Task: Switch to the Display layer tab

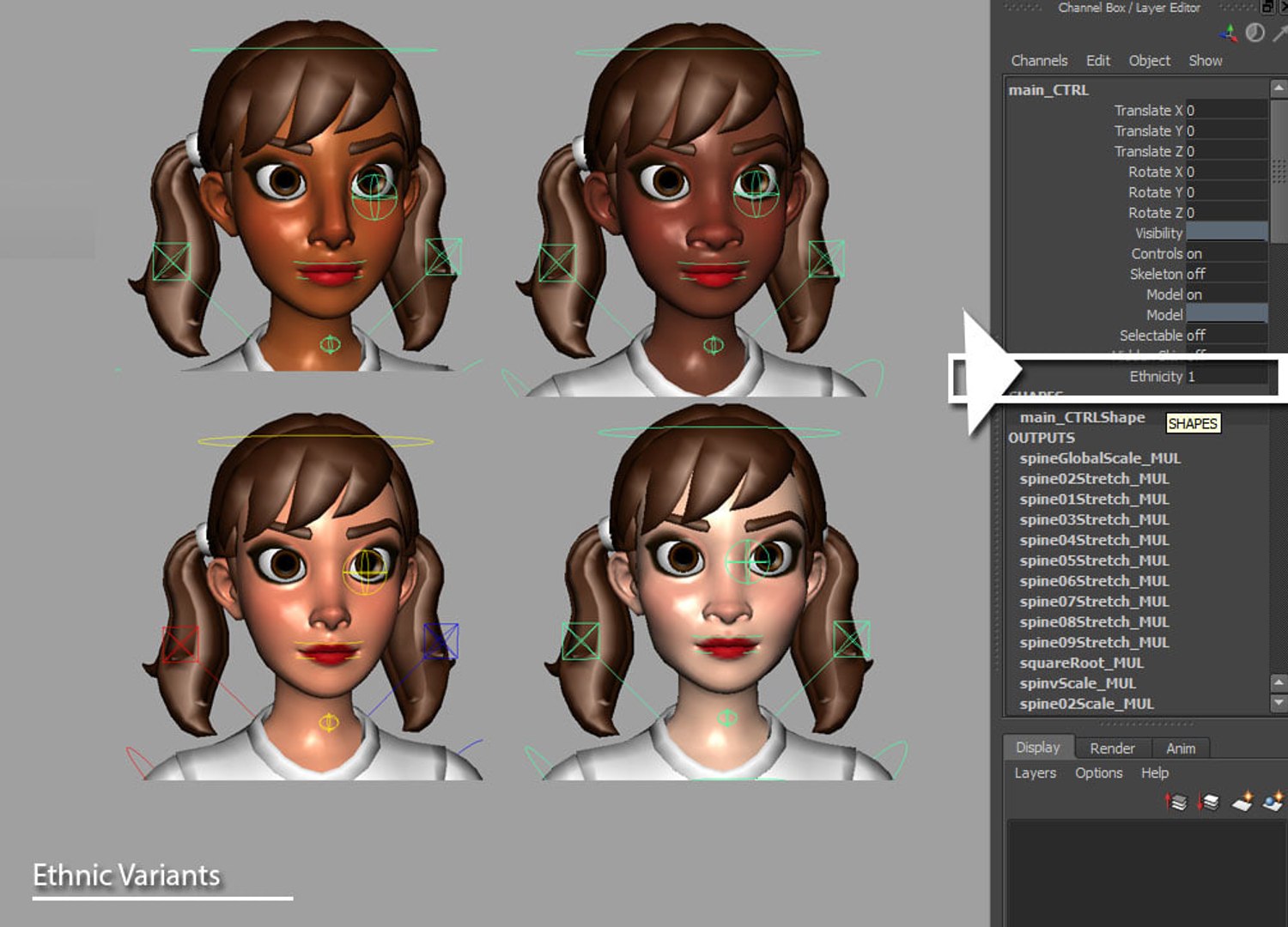Action: (1038, 748)
